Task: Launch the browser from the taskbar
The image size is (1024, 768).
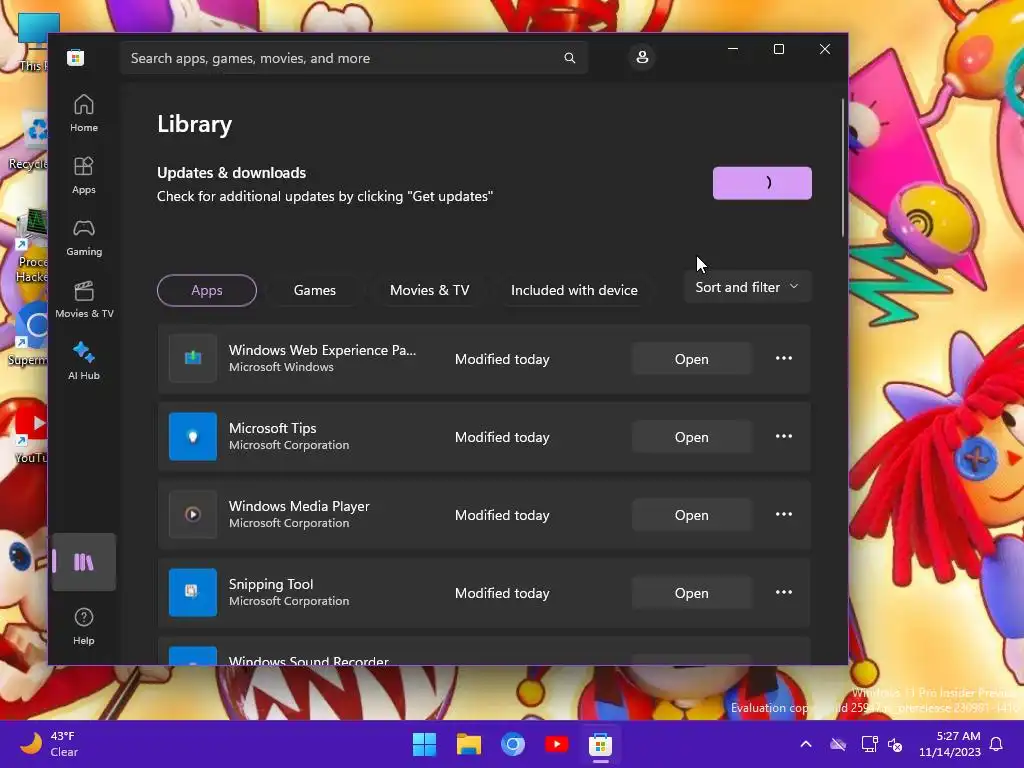Action: tap(513, 744)
